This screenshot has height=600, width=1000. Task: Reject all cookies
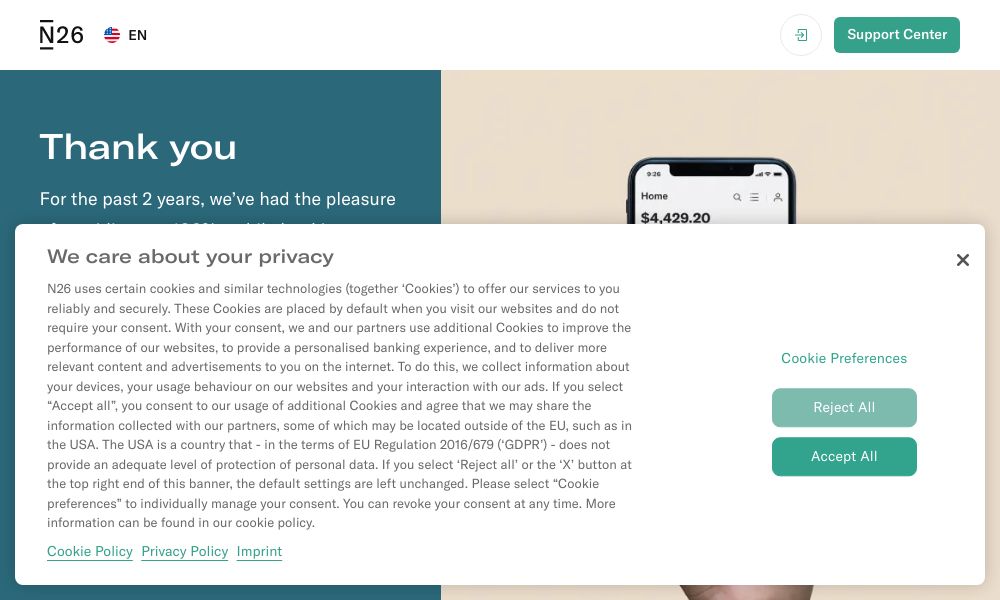click(x=844, y=407)
